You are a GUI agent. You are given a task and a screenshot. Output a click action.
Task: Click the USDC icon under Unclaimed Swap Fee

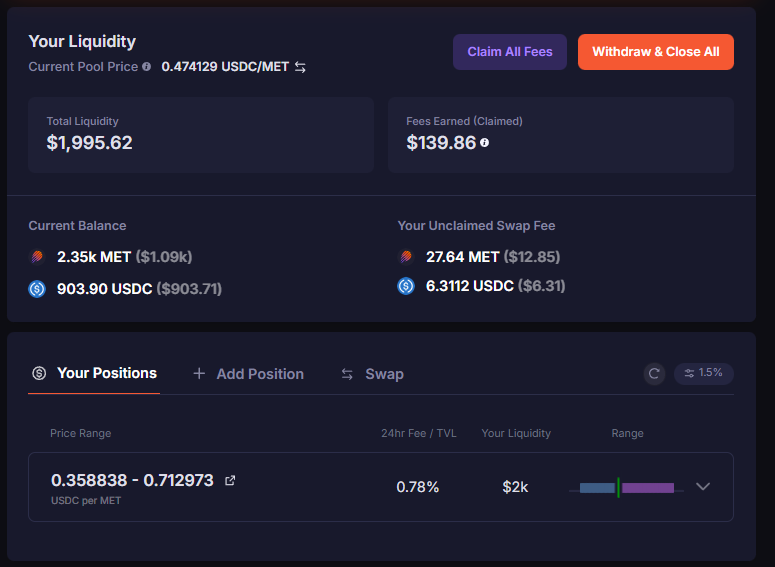click(406, 286)
